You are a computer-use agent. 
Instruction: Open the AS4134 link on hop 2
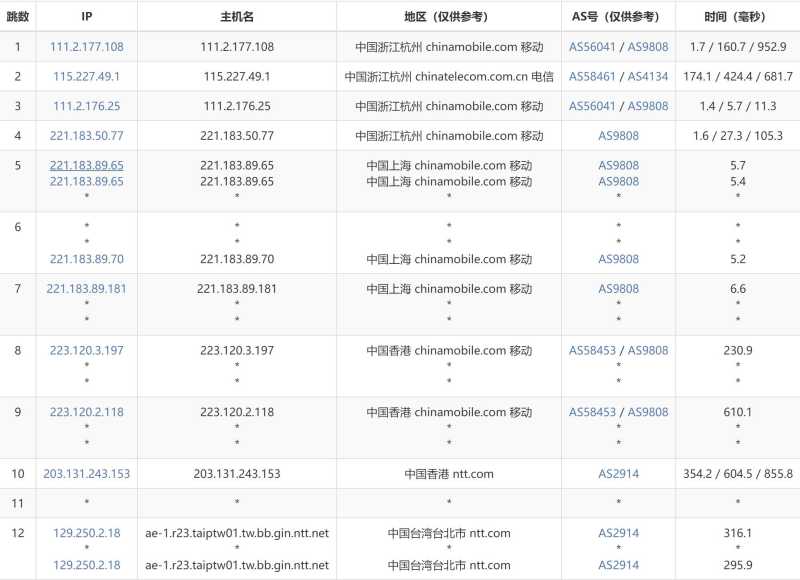(648, 75)
